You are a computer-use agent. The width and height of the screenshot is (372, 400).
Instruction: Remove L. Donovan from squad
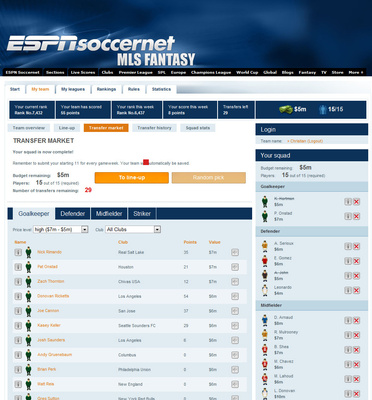click(x=356, y=394)
